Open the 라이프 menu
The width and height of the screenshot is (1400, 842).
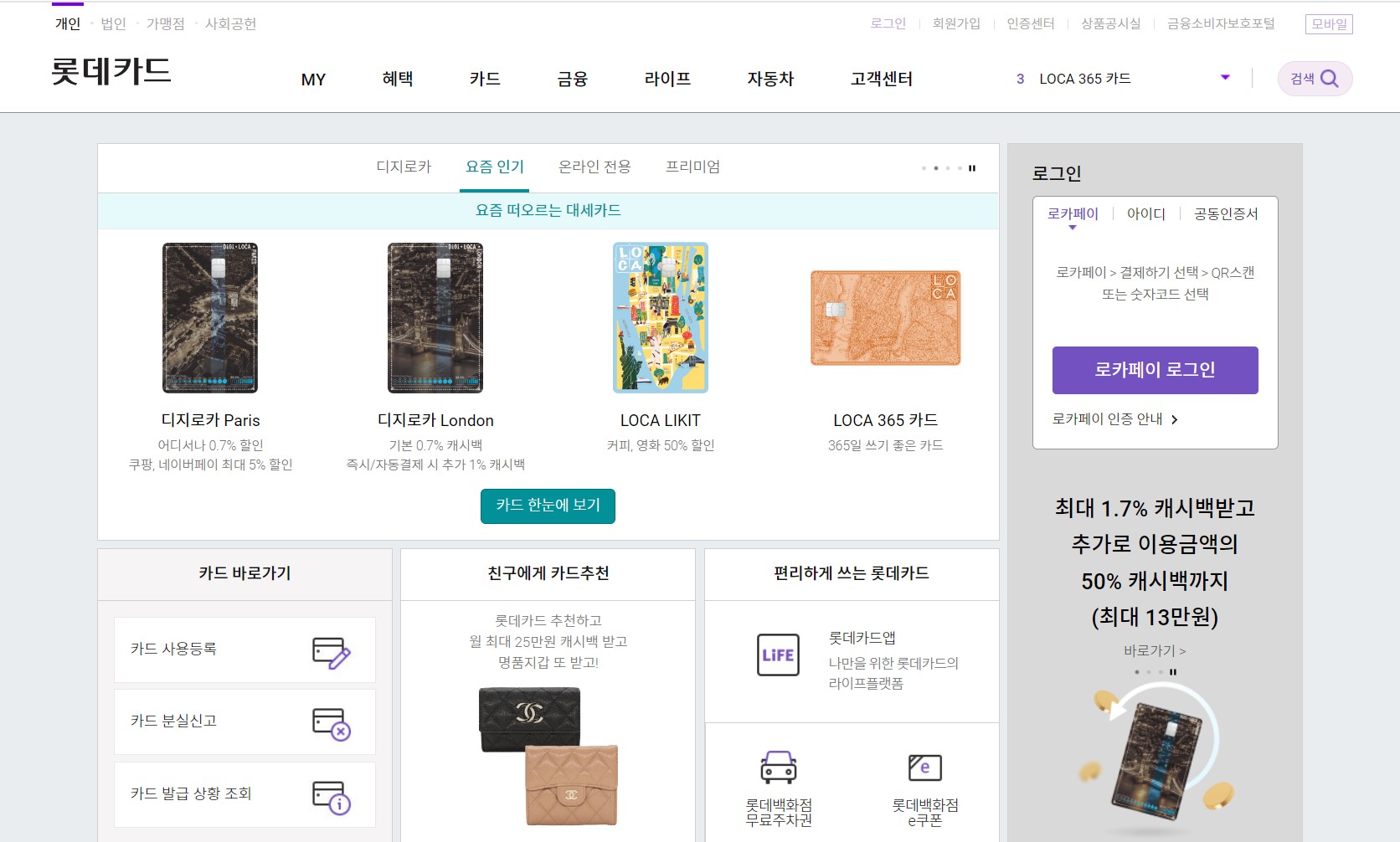[667, 79]
